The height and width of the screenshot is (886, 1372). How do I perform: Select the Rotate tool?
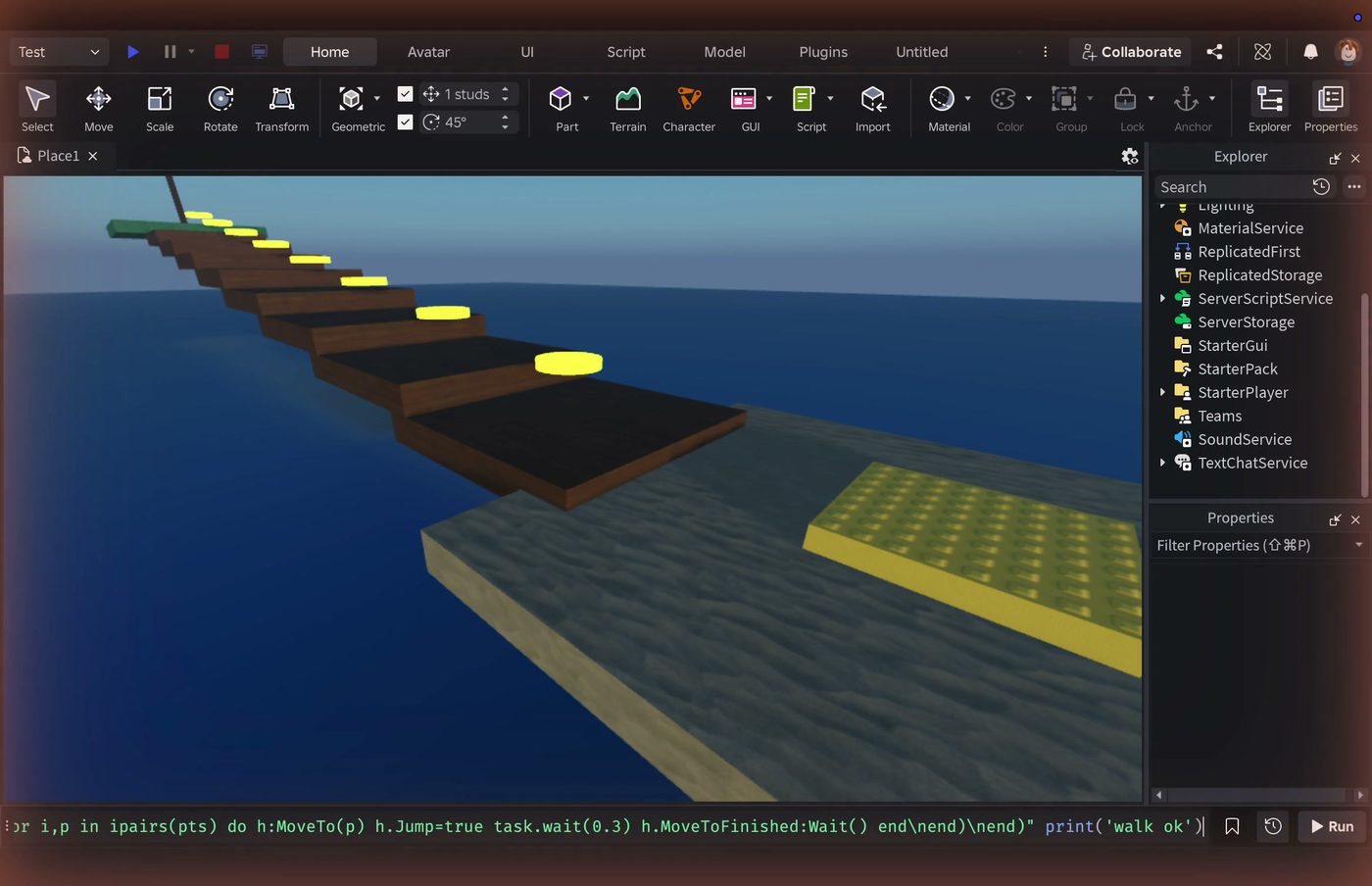point(220,108)
